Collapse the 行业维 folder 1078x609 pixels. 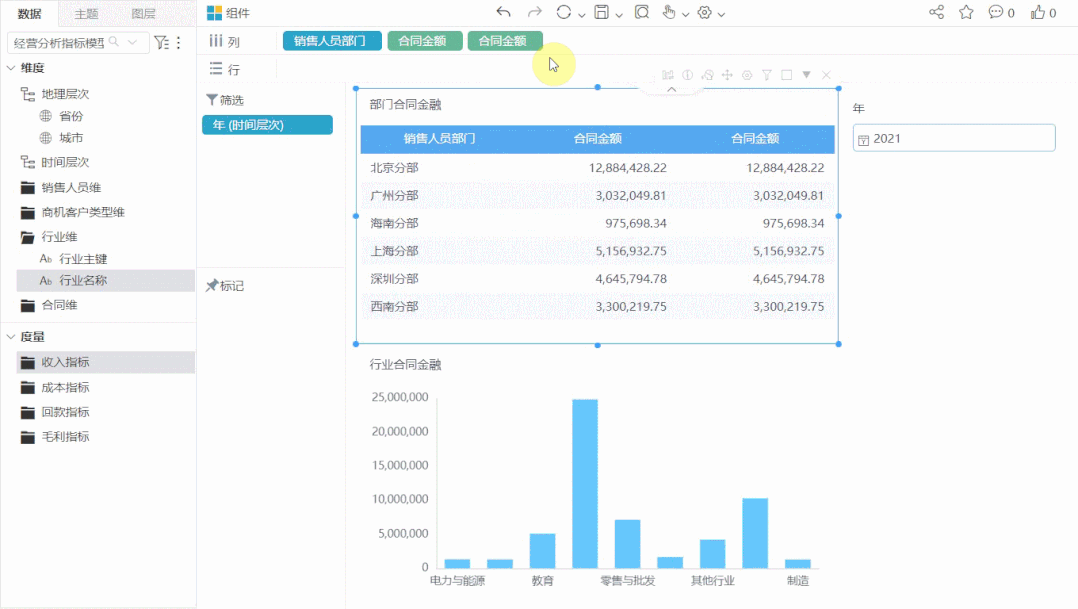click(59, 237)
